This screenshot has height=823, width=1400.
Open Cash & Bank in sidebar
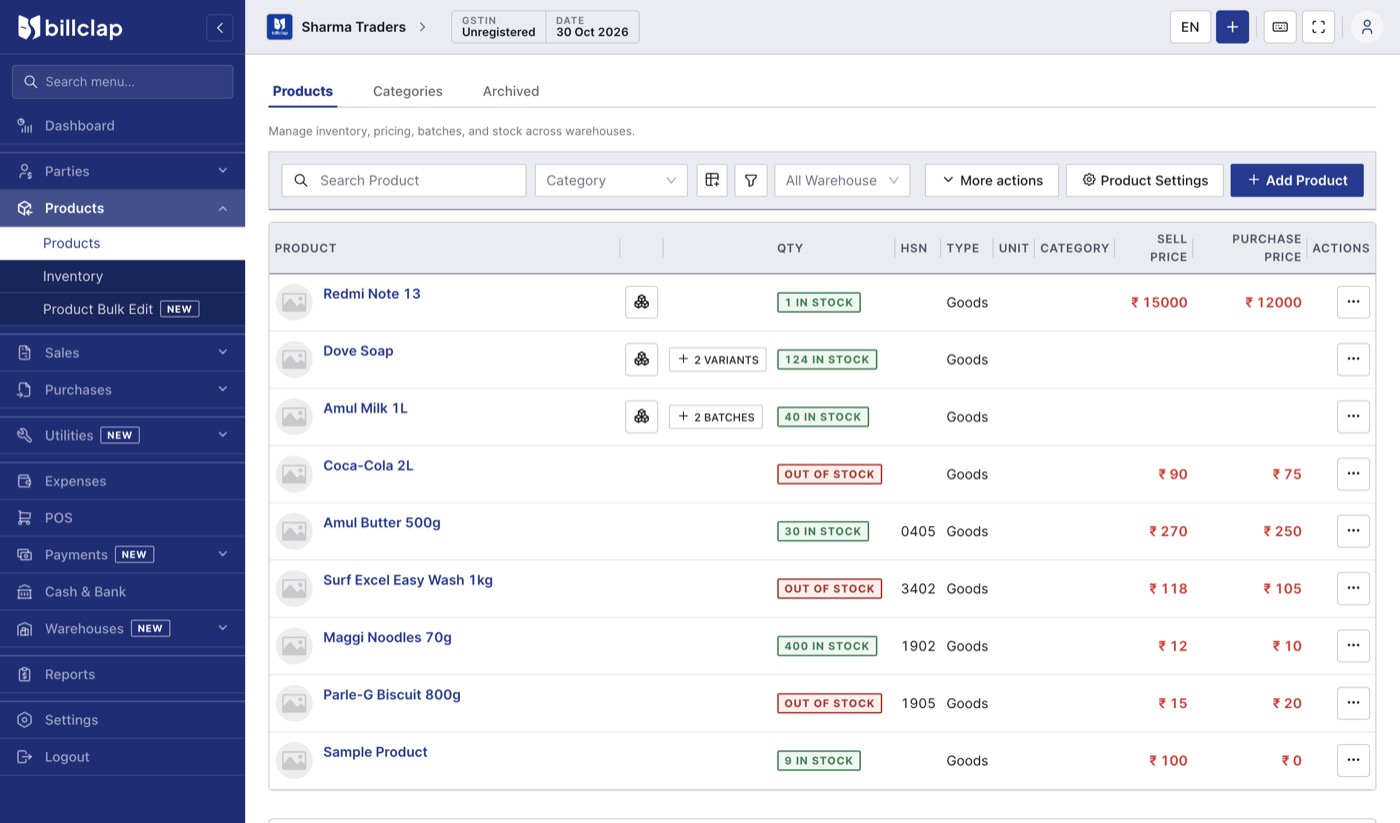click(x=122, y=591)
